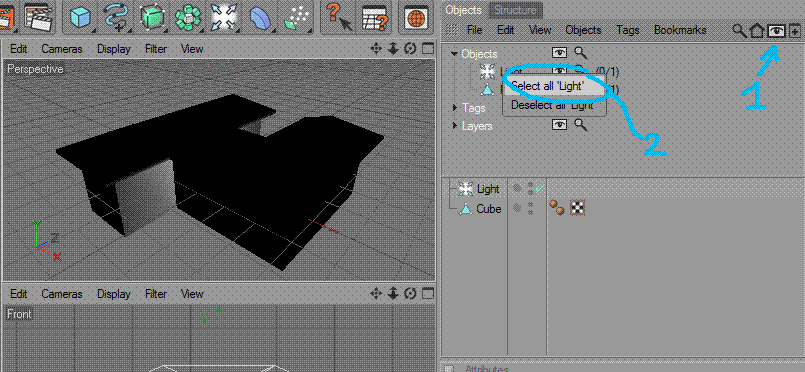Screen dimensions: 805x372
Task: Add a Light object from the top toolbar
Action: coord(223,18)
